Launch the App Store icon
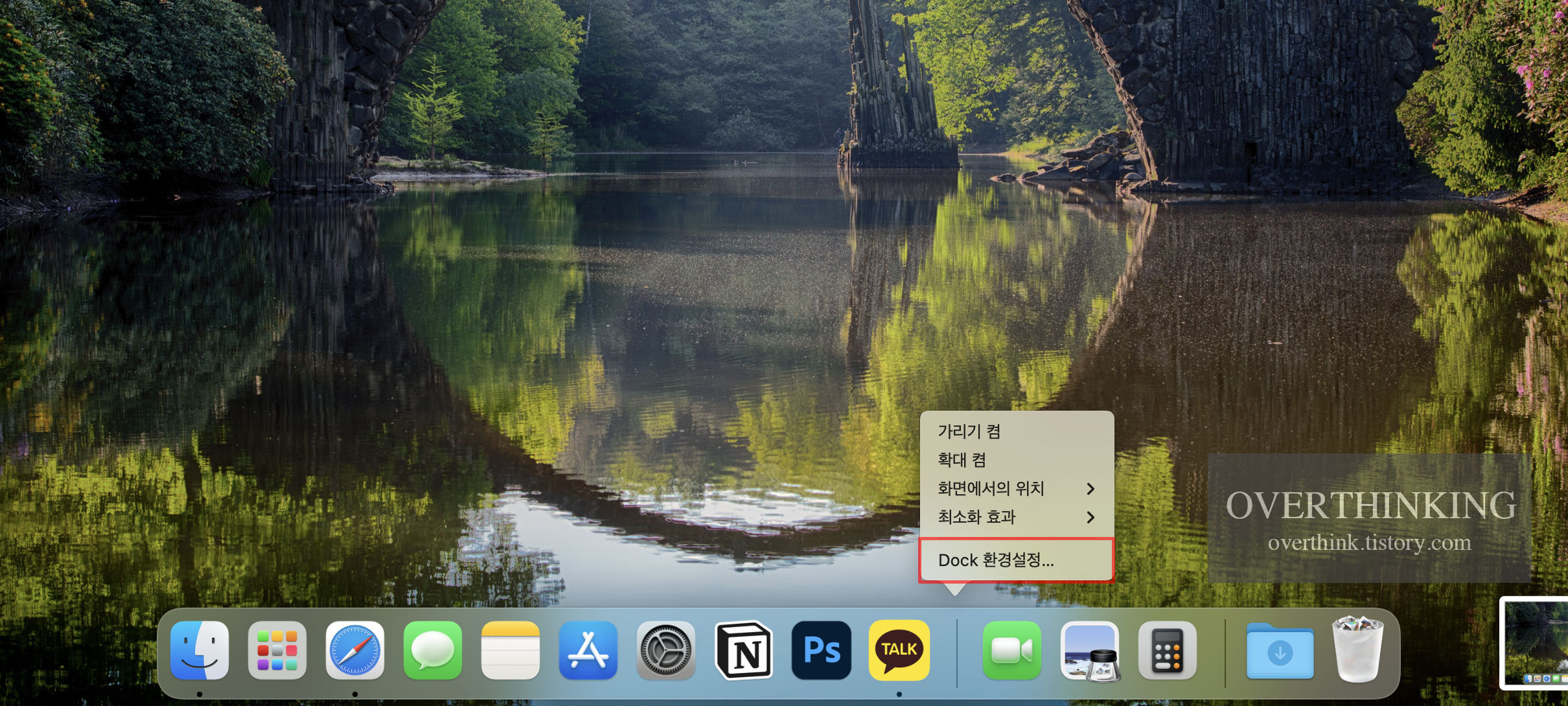 tap(588, 650)
